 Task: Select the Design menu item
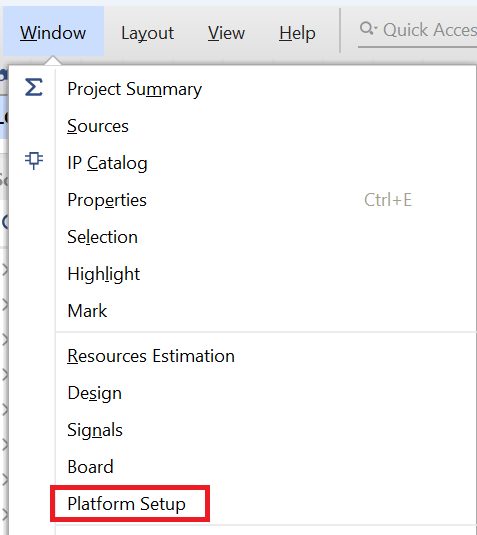point(266,393)
